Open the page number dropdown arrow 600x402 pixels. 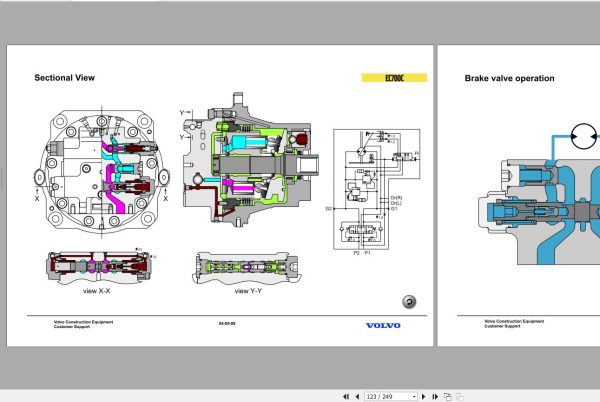tap(414, 397)
